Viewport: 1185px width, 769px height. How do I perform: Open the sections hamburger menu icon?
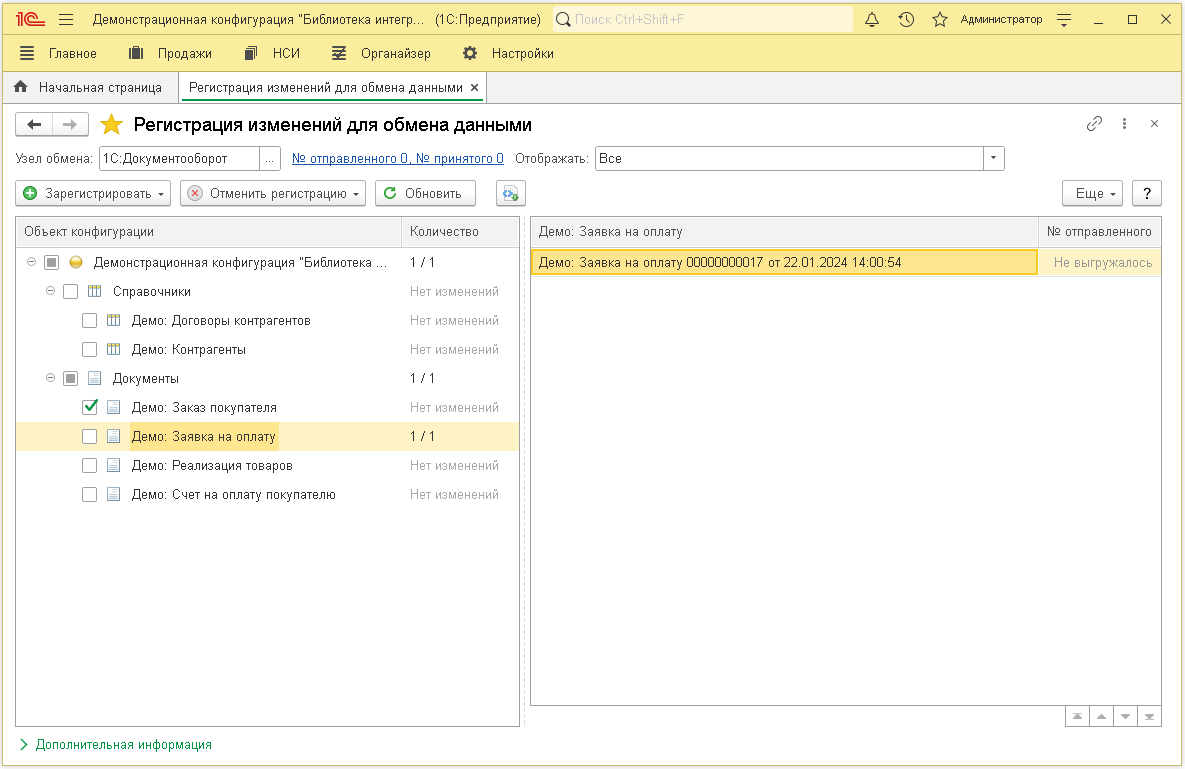(x=66, y=19)
